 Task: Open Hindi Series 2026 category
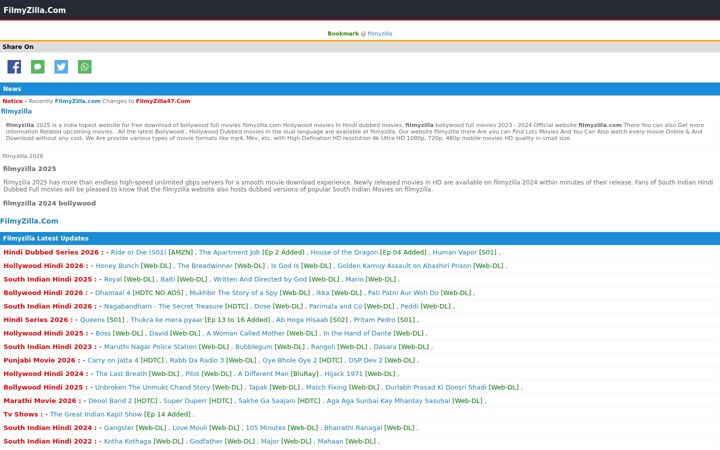point(36,320)
